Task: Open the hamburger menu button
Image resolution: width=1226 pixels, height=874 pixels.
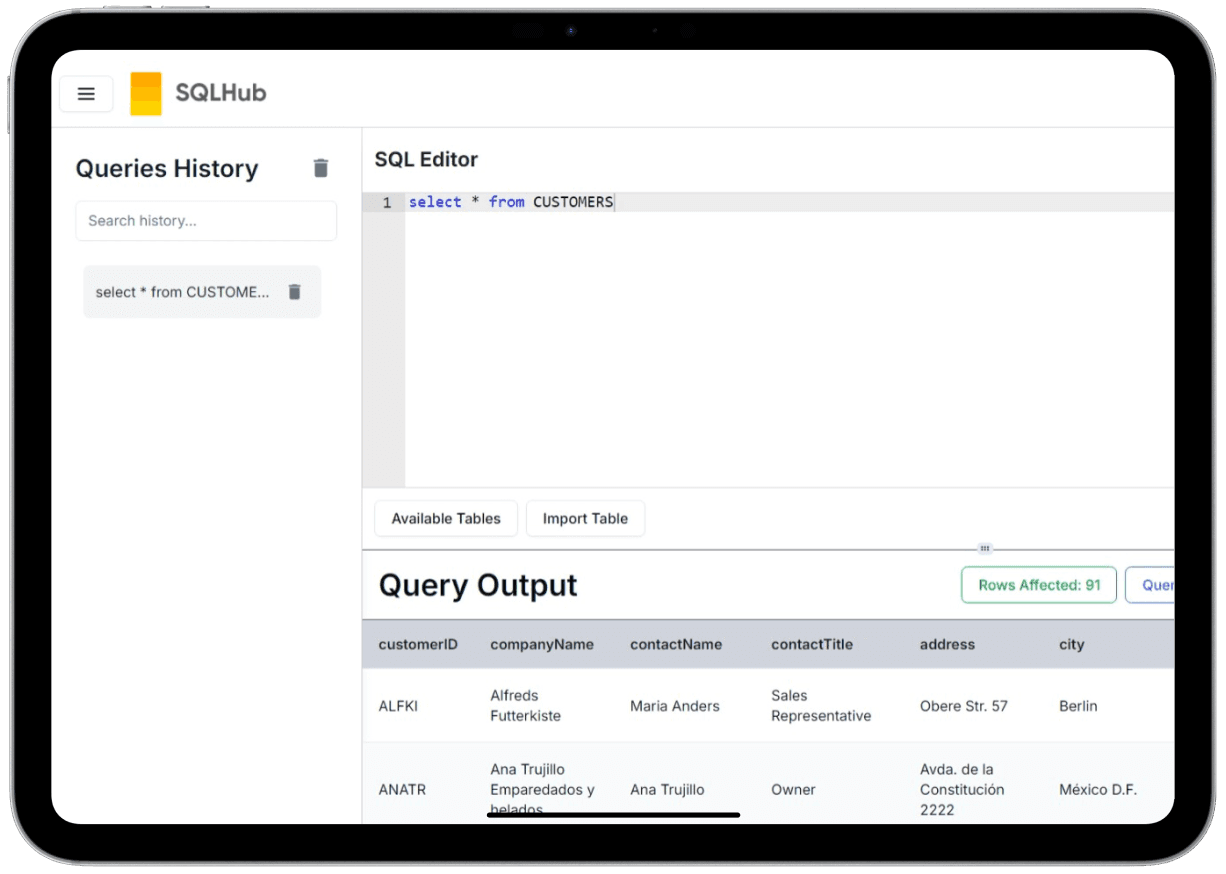Action: (x=86, y=94)
